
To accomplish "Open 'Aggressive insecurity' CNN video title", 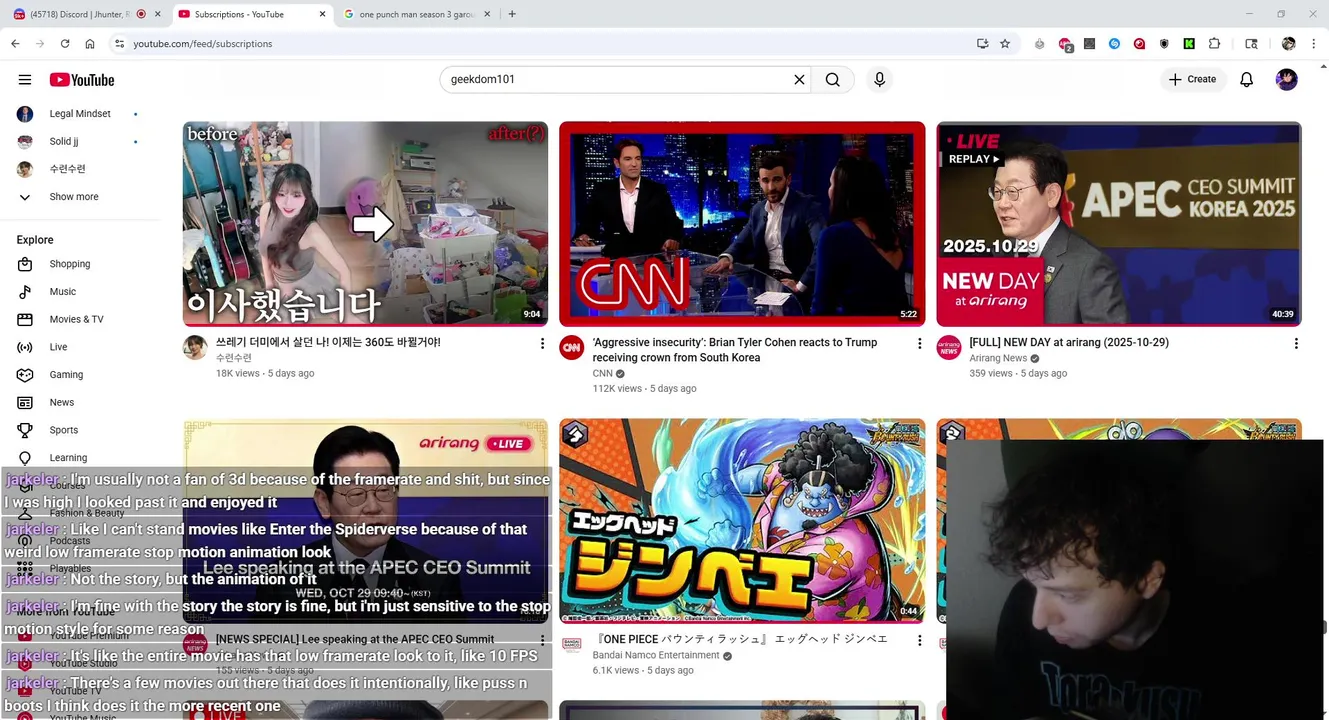I will coord(735,350).
